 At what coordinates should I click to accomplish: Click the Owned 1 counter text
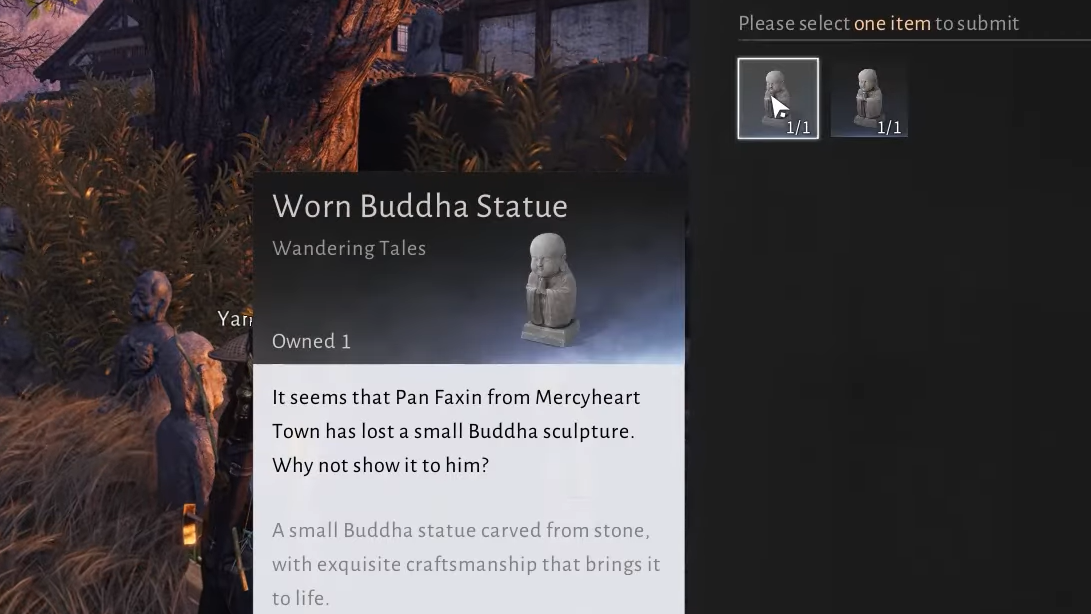[x=311, y=341]
